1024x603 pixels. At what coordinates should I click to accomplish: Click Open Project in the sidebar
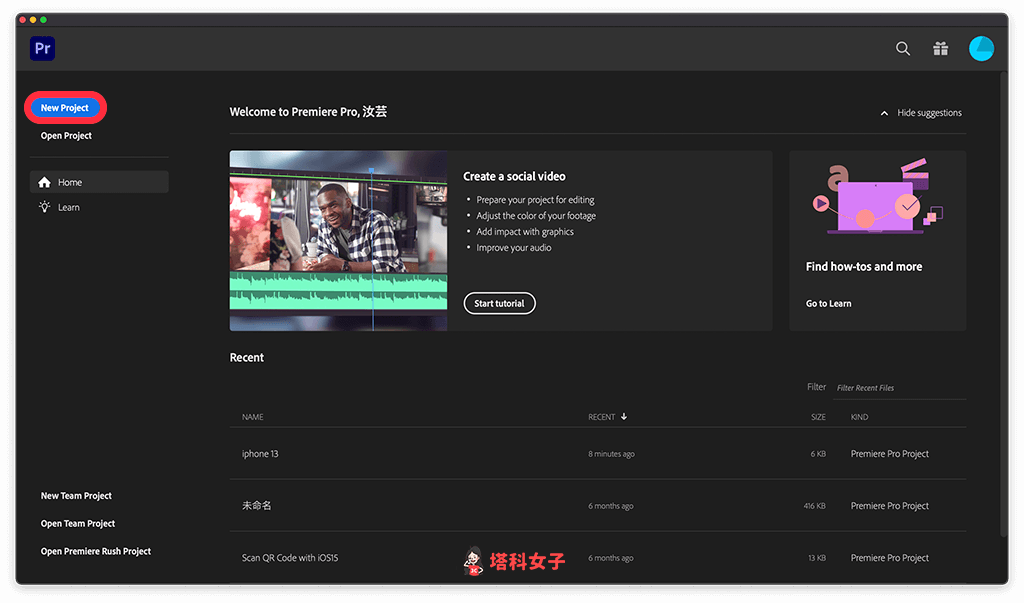coord(66,135)
